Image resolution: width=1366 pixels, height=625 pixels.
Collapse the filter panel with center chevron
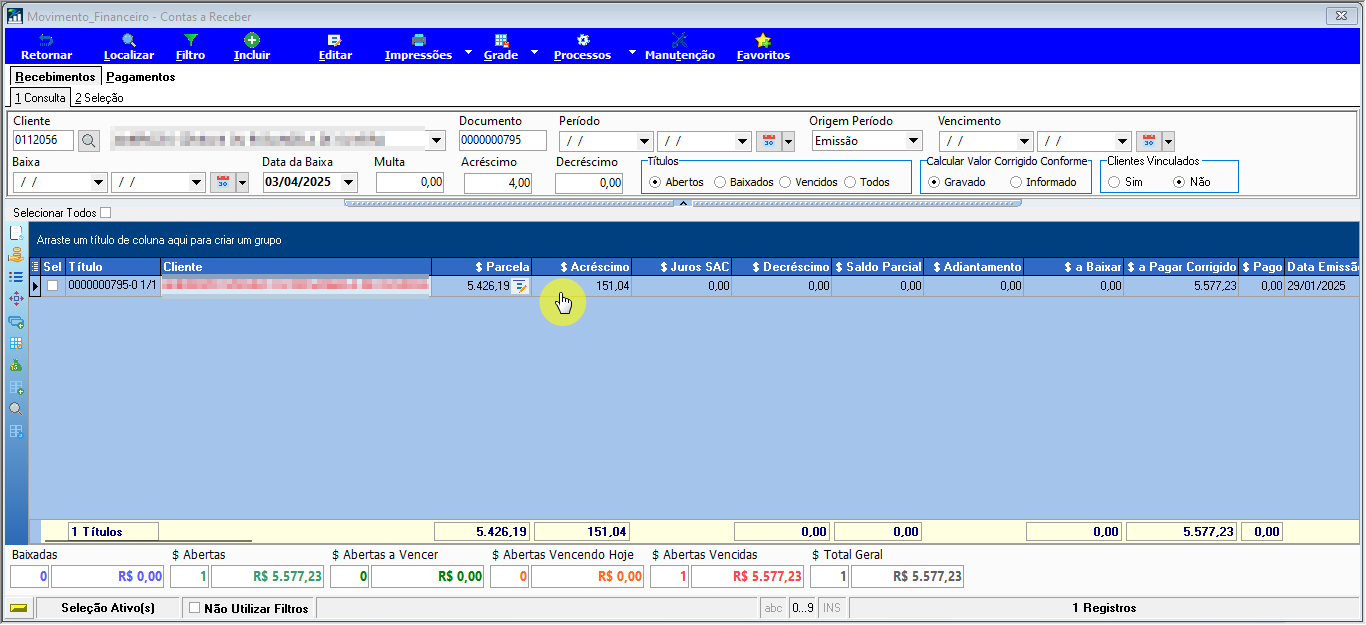684,203
